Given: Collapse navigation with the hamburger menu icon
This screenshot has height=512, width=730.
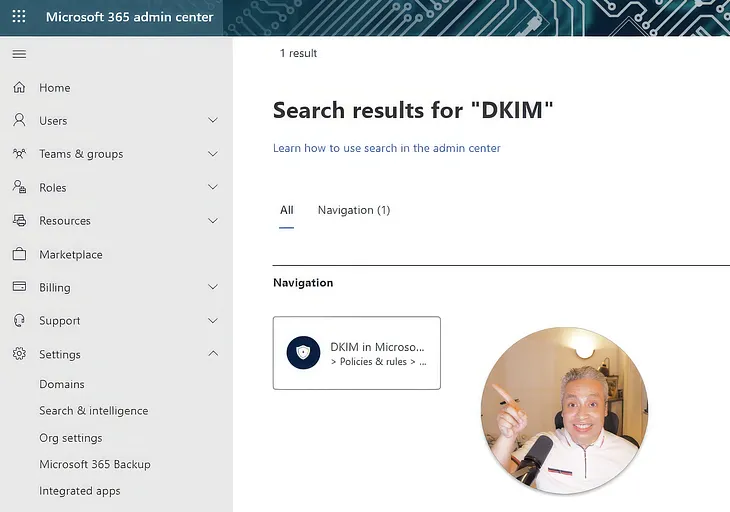Looking at the screenshot, I should coord(19,54).
